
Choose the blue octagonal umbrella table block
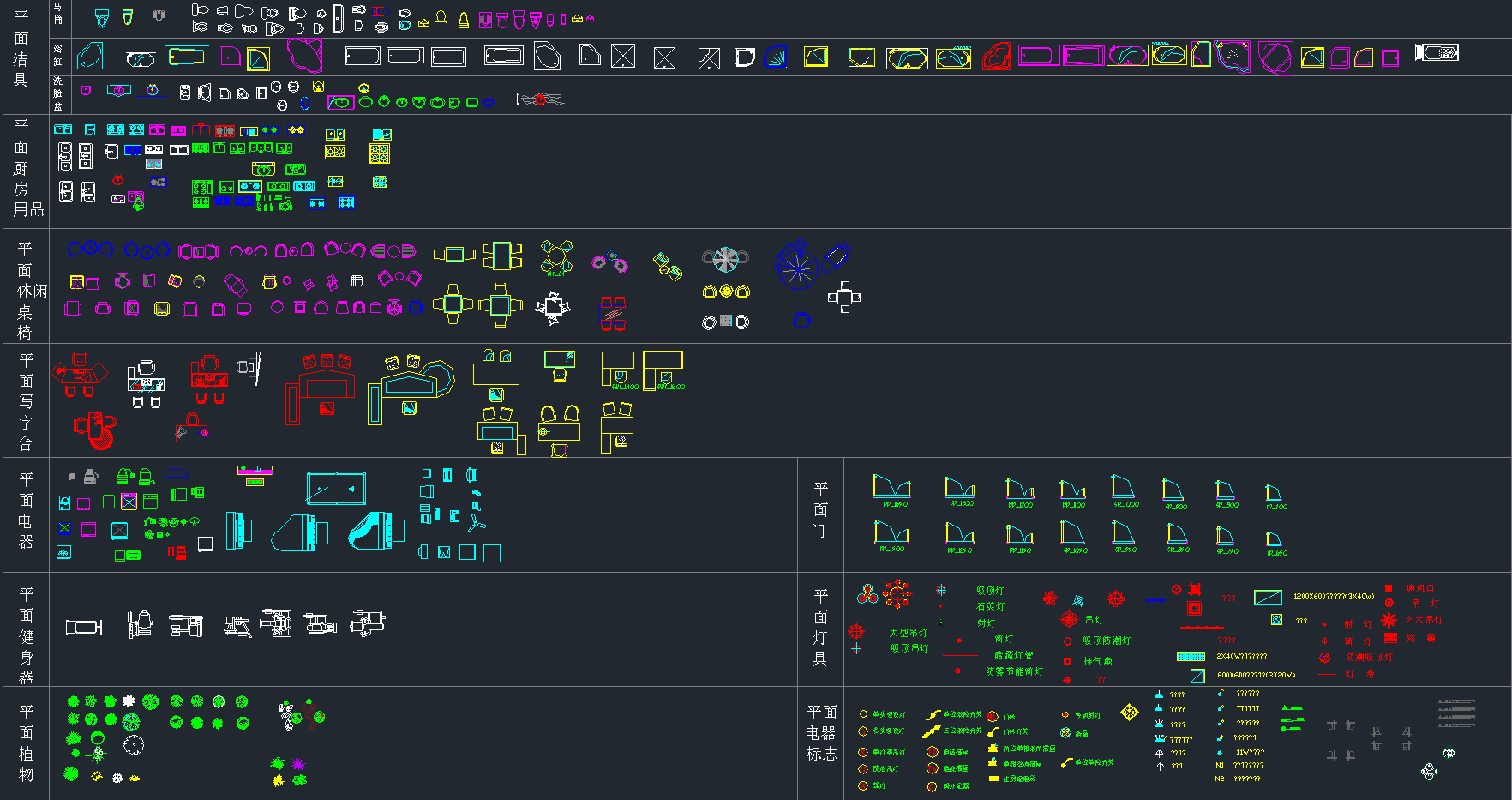point(797,266)
